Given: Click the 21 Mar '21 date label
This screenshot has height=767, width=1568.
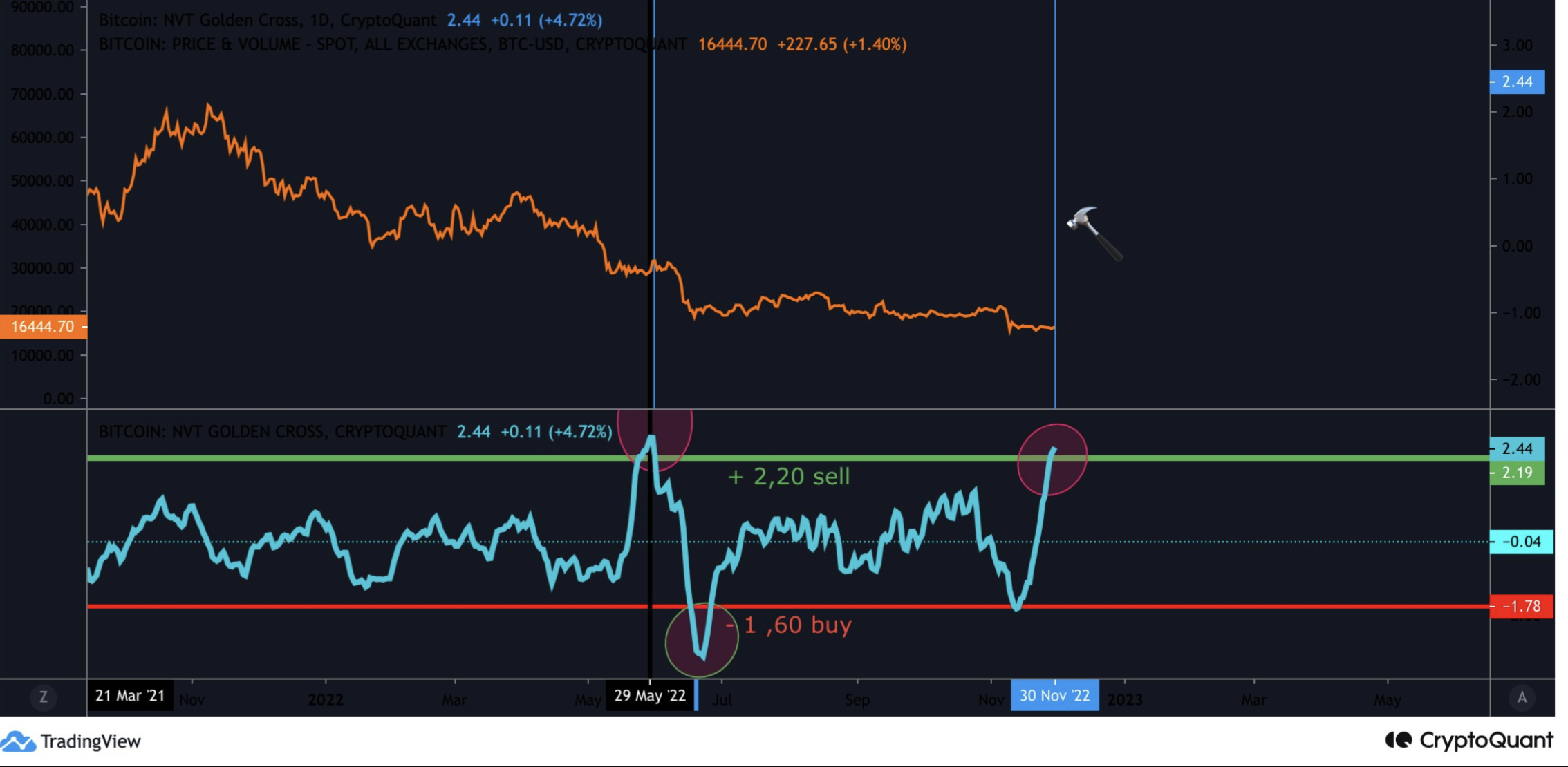Looking at the screenshot, I should [x=130, y=695].
